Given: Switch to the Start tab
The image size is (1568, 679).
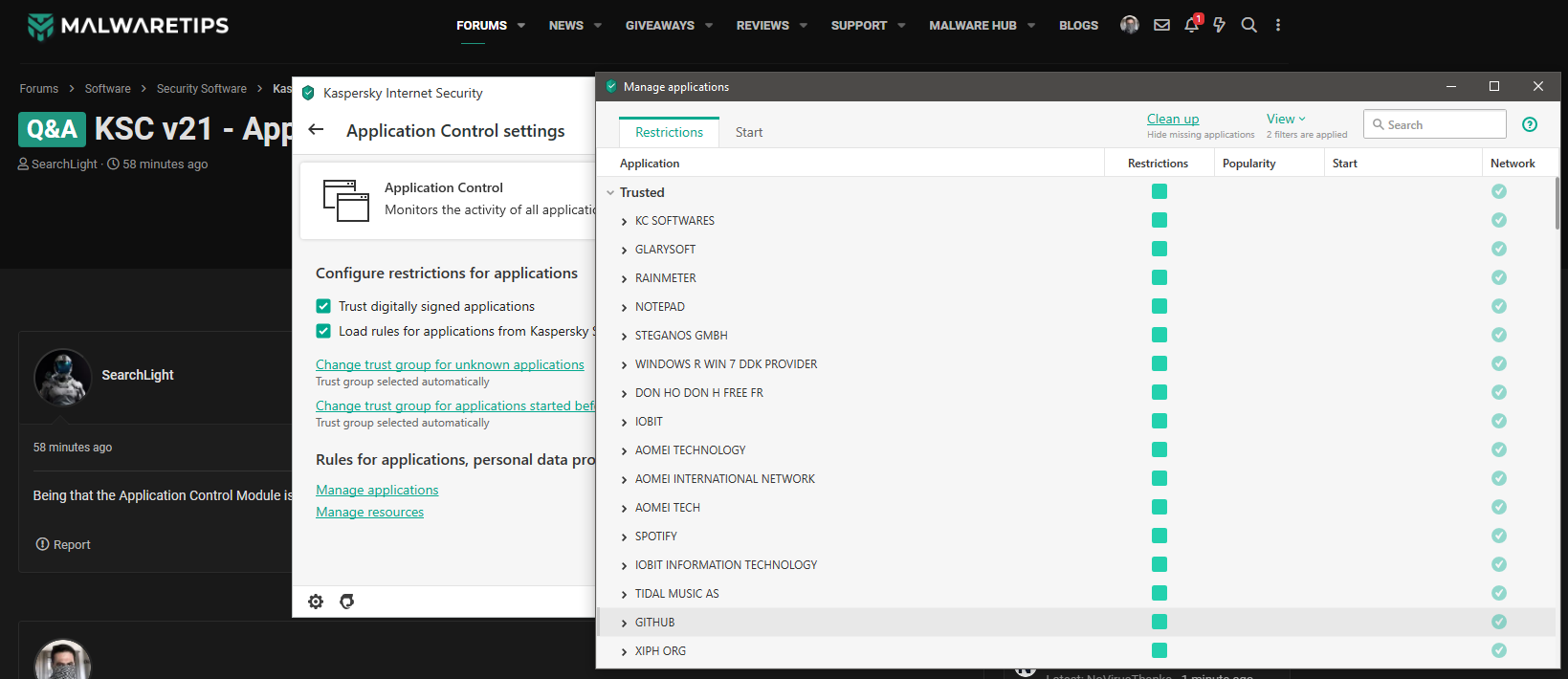Looking at the screenshot, I should tap(749, 132).
